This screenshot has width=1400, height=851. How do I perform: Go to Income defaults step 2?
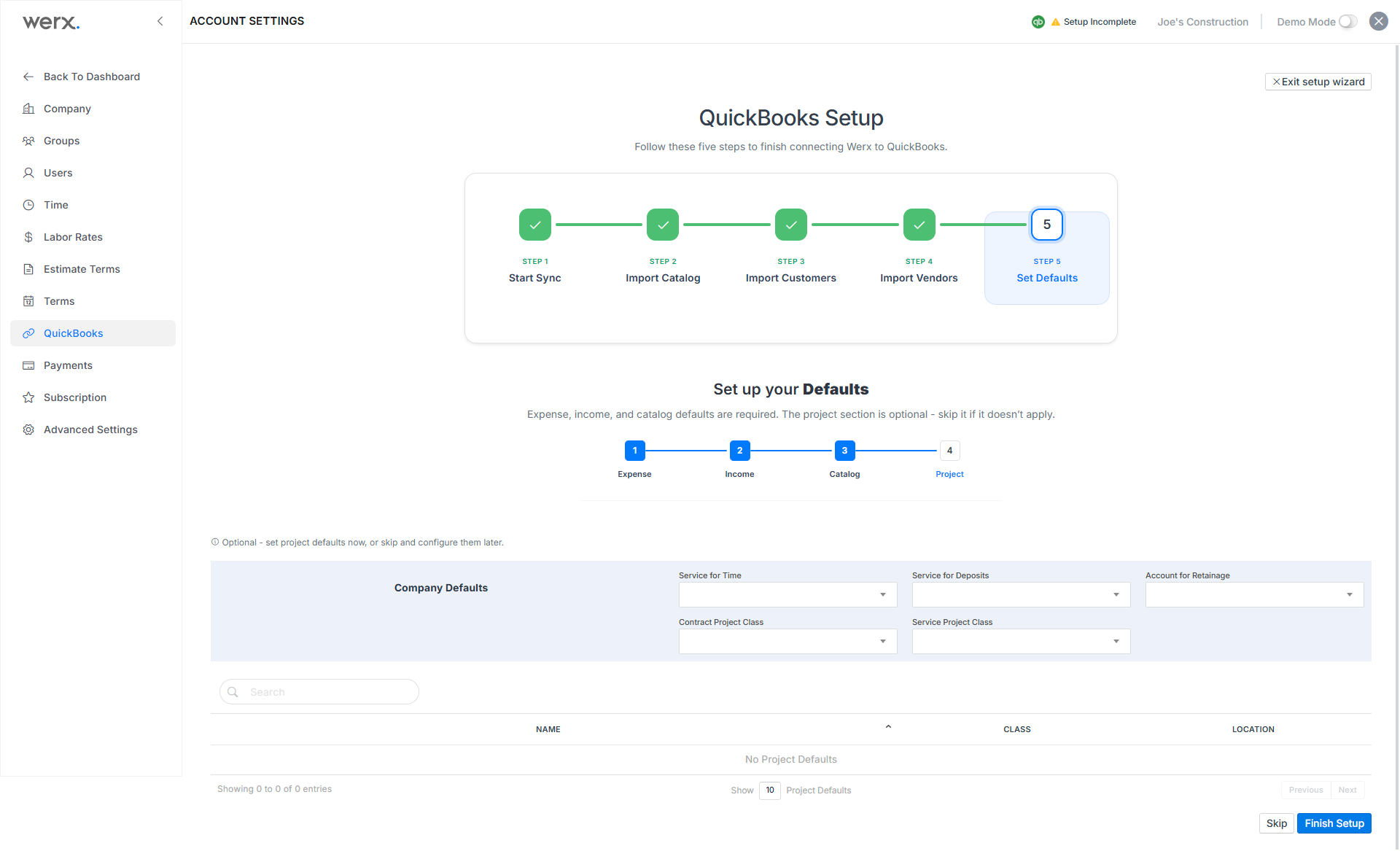pos(740,451)
